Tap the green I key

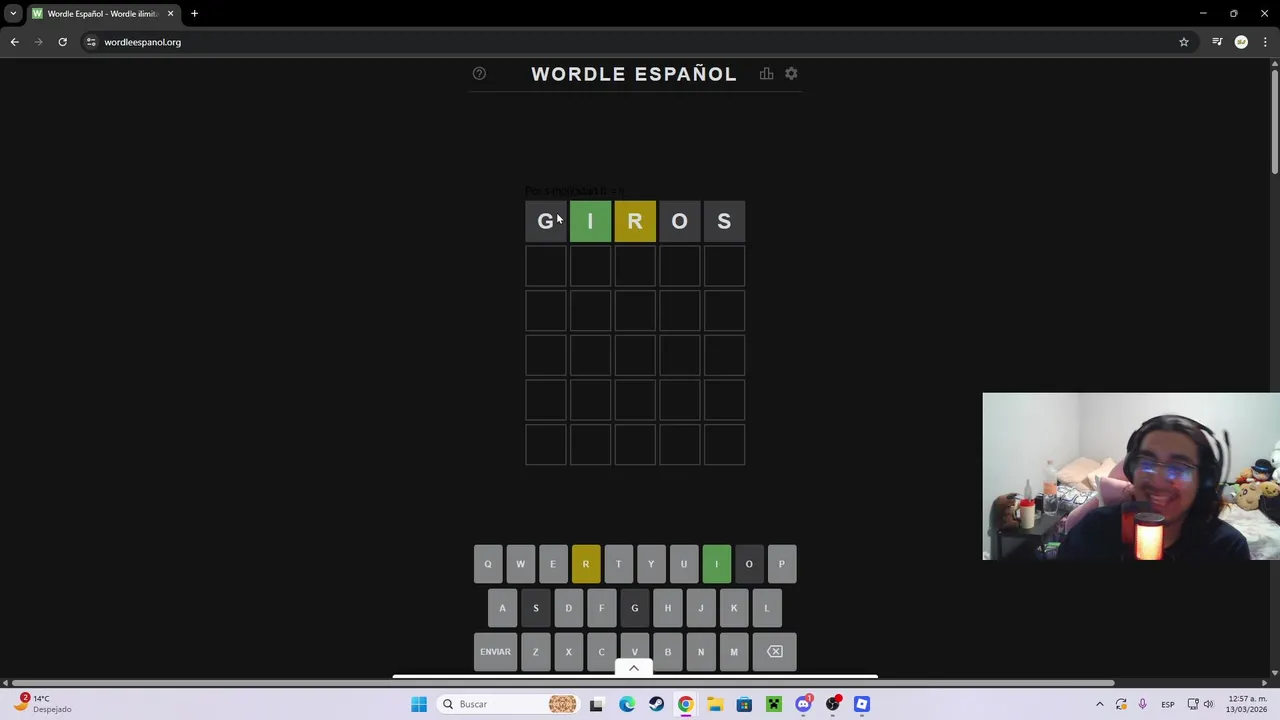(716, 564)
